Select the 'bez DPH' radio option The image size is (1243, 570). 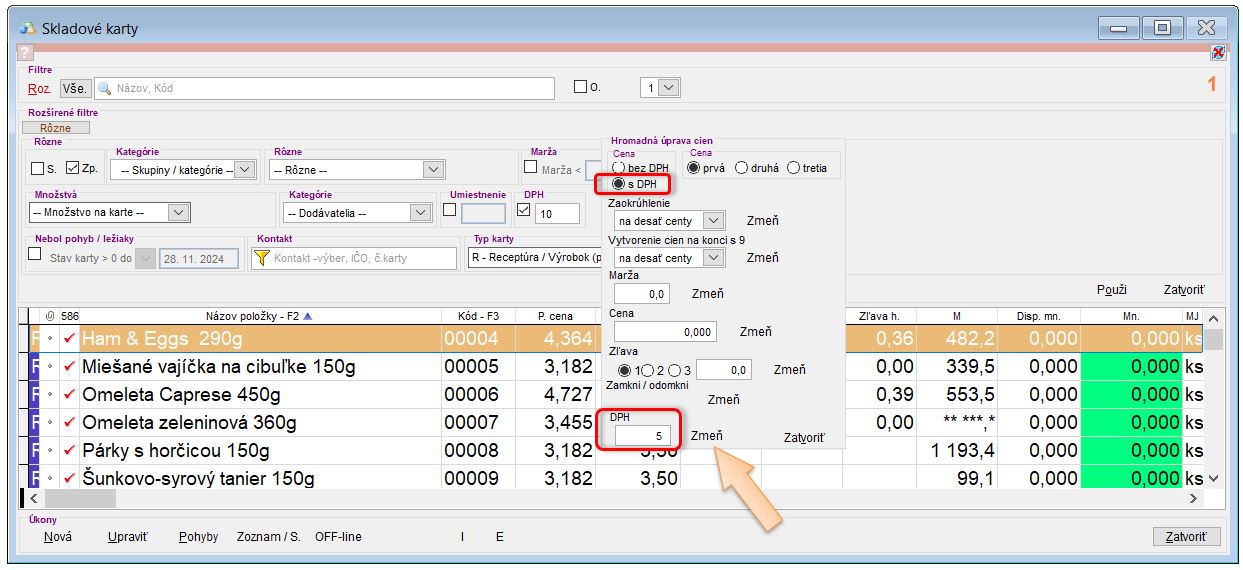click(619, 168)
